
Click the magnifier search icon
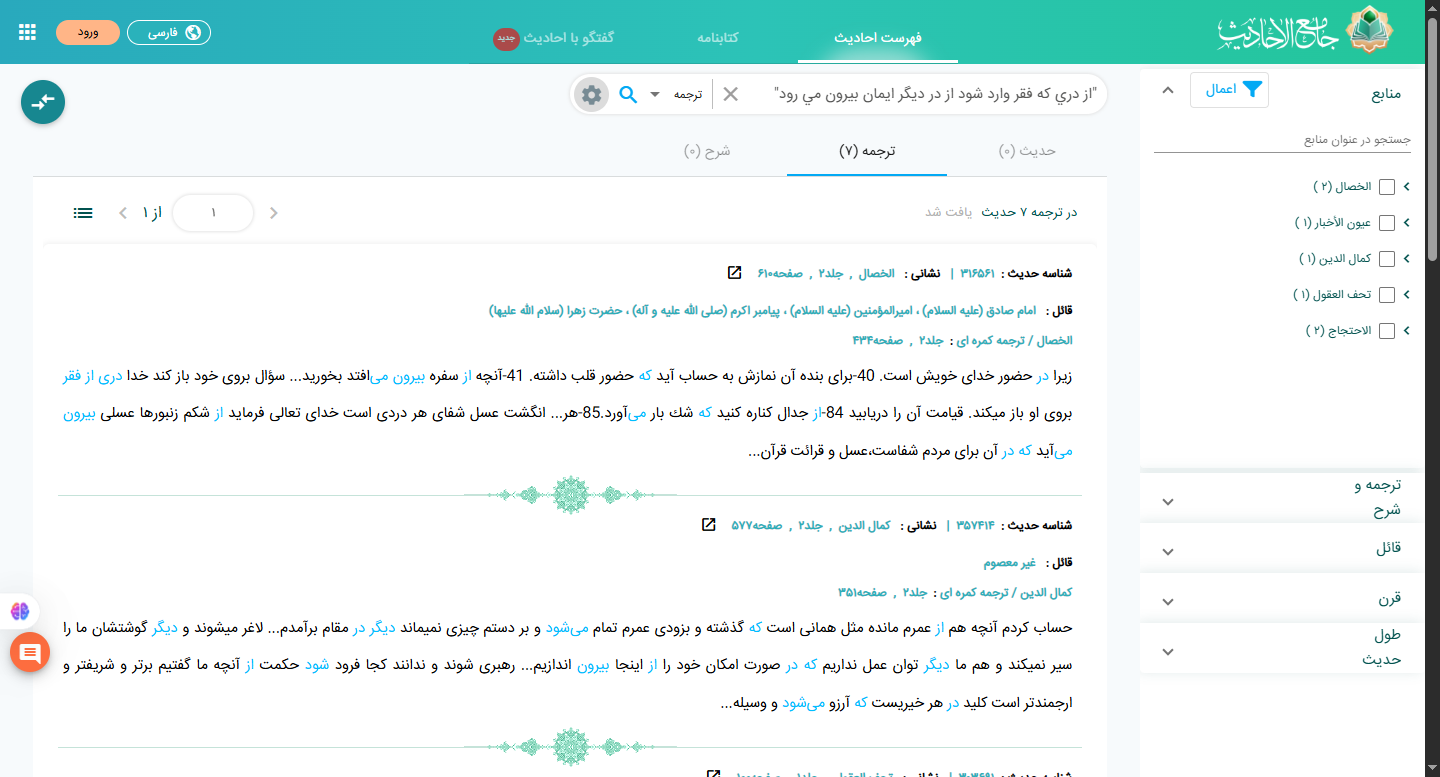pyautogui.click(x=628, y=95)
